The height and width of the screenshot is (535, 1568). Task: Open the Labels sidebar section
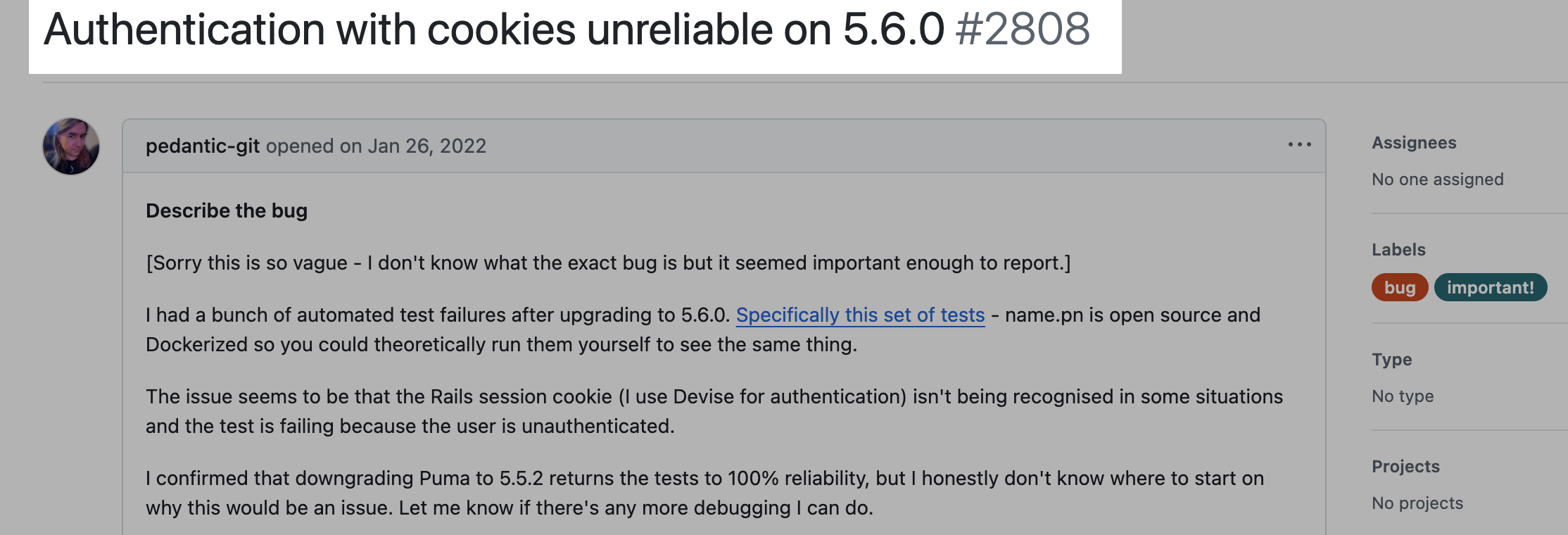pyautogui.click(x=1398, y=250)
